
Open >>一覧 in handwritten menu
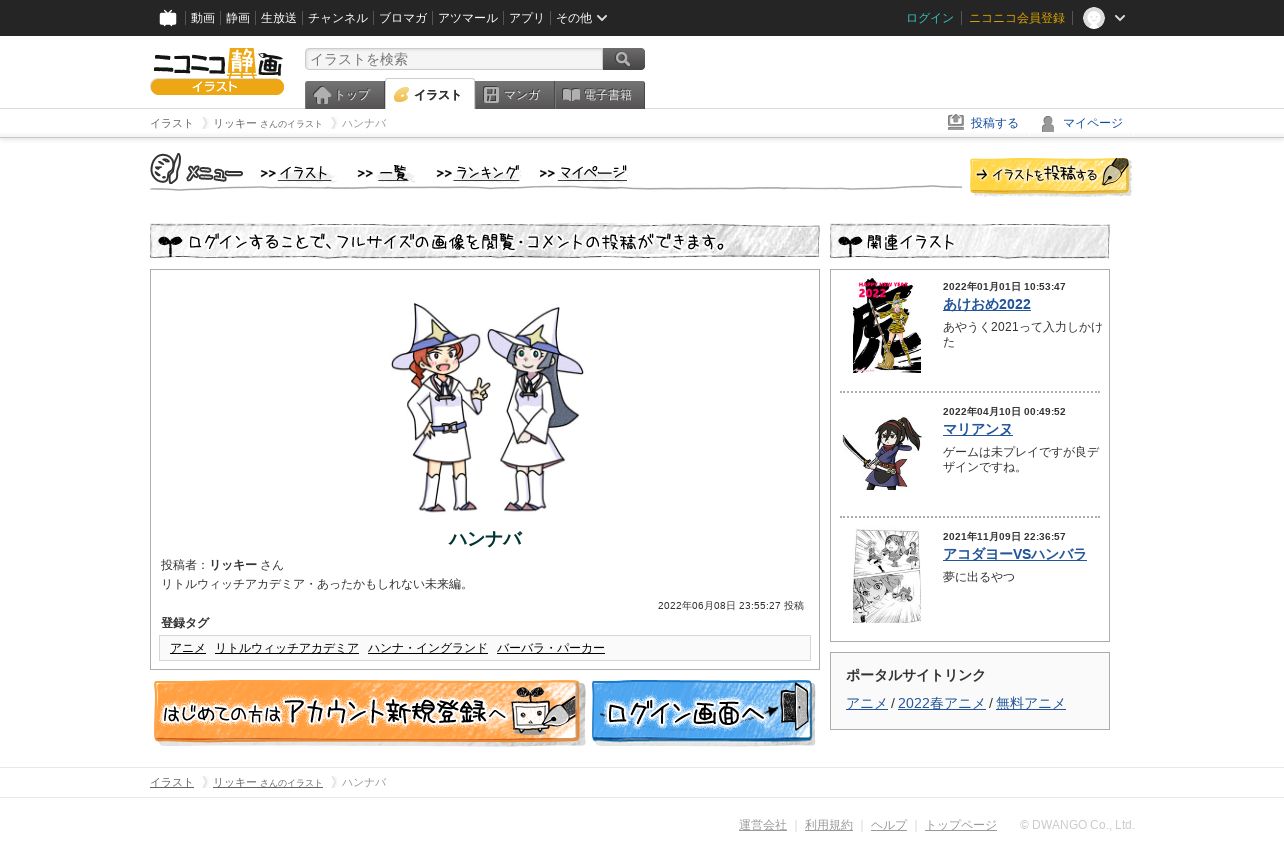(x=384, y=173)
